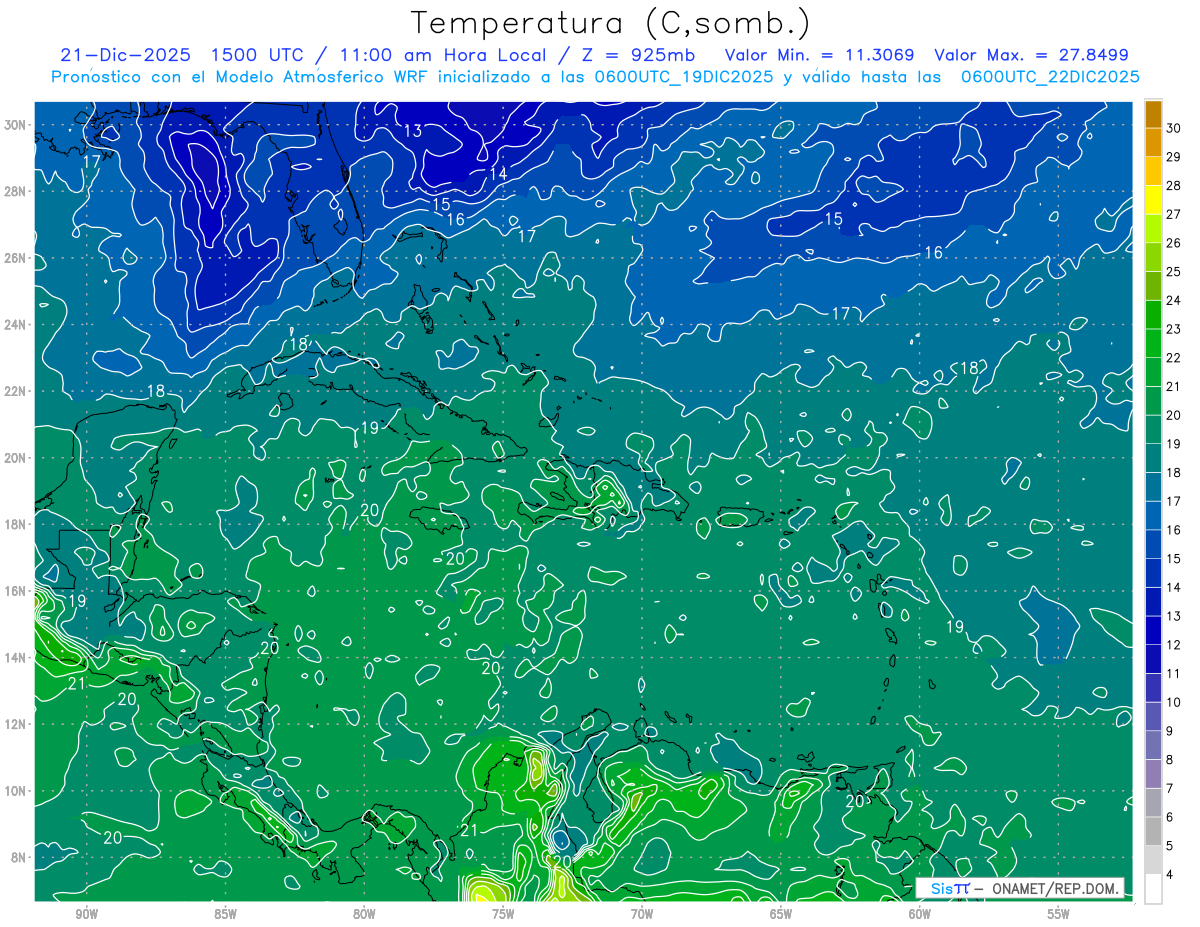
Task: Click the teal colorbar segment between 18 and 19
Action: [x=1153, y=459]
